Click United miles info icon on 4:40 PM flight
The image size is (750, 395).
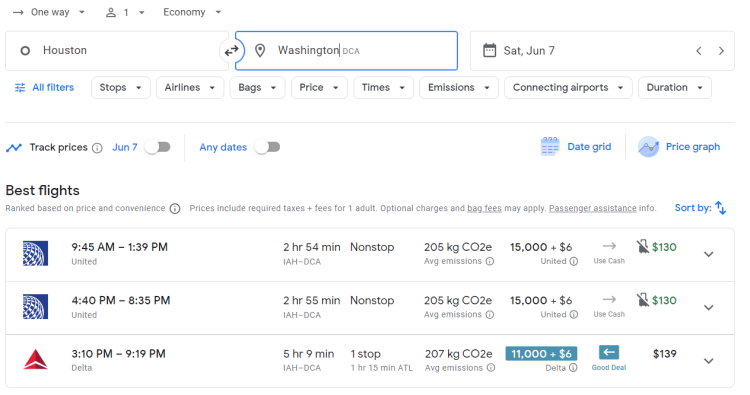tap(574, 315)
